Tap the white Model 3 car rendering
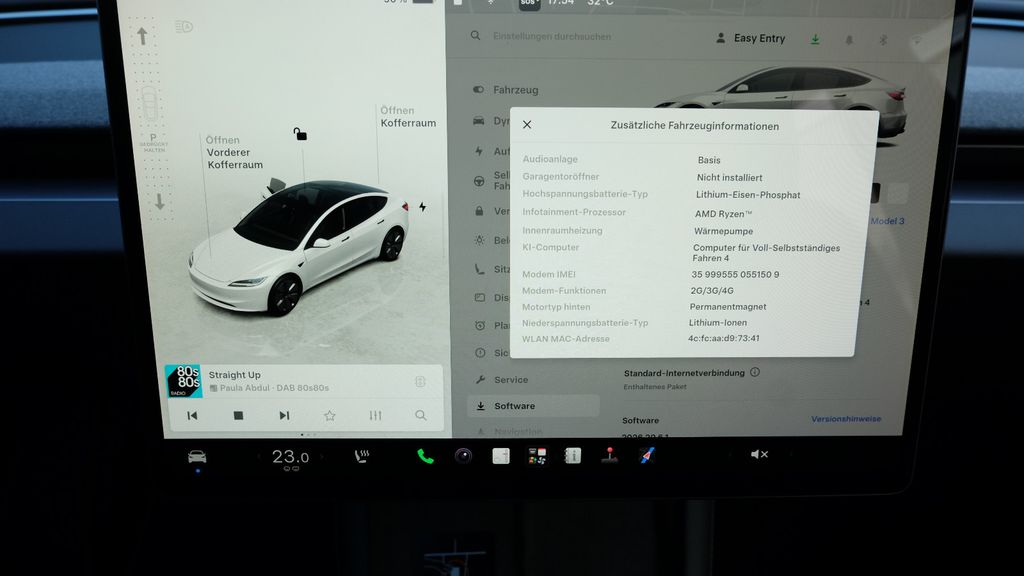 click(299, 247)
